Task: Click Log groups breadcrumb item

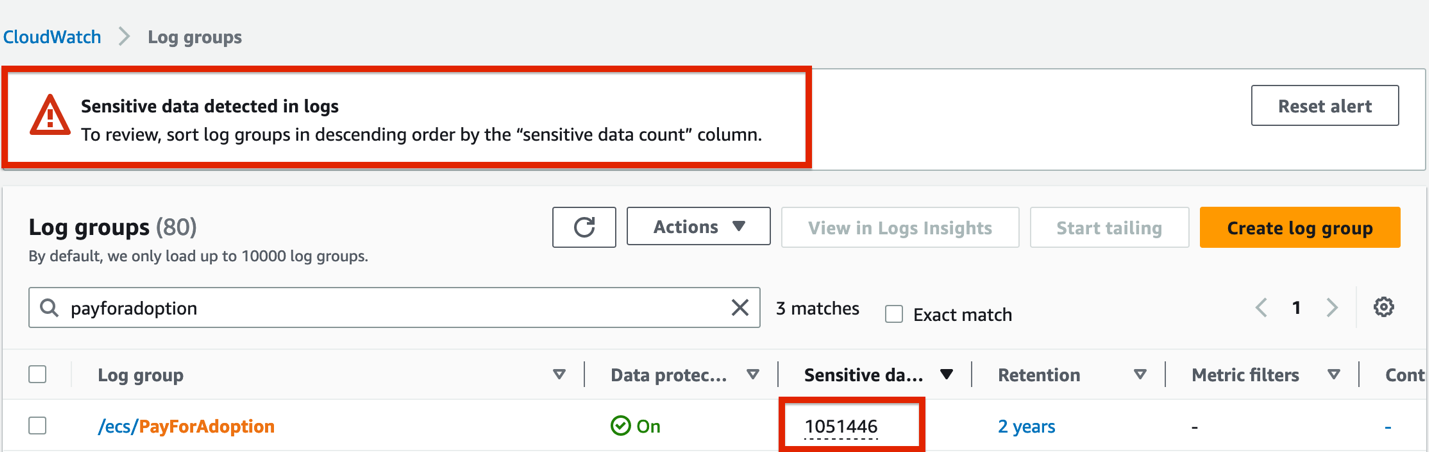Action: pos(195,37)
